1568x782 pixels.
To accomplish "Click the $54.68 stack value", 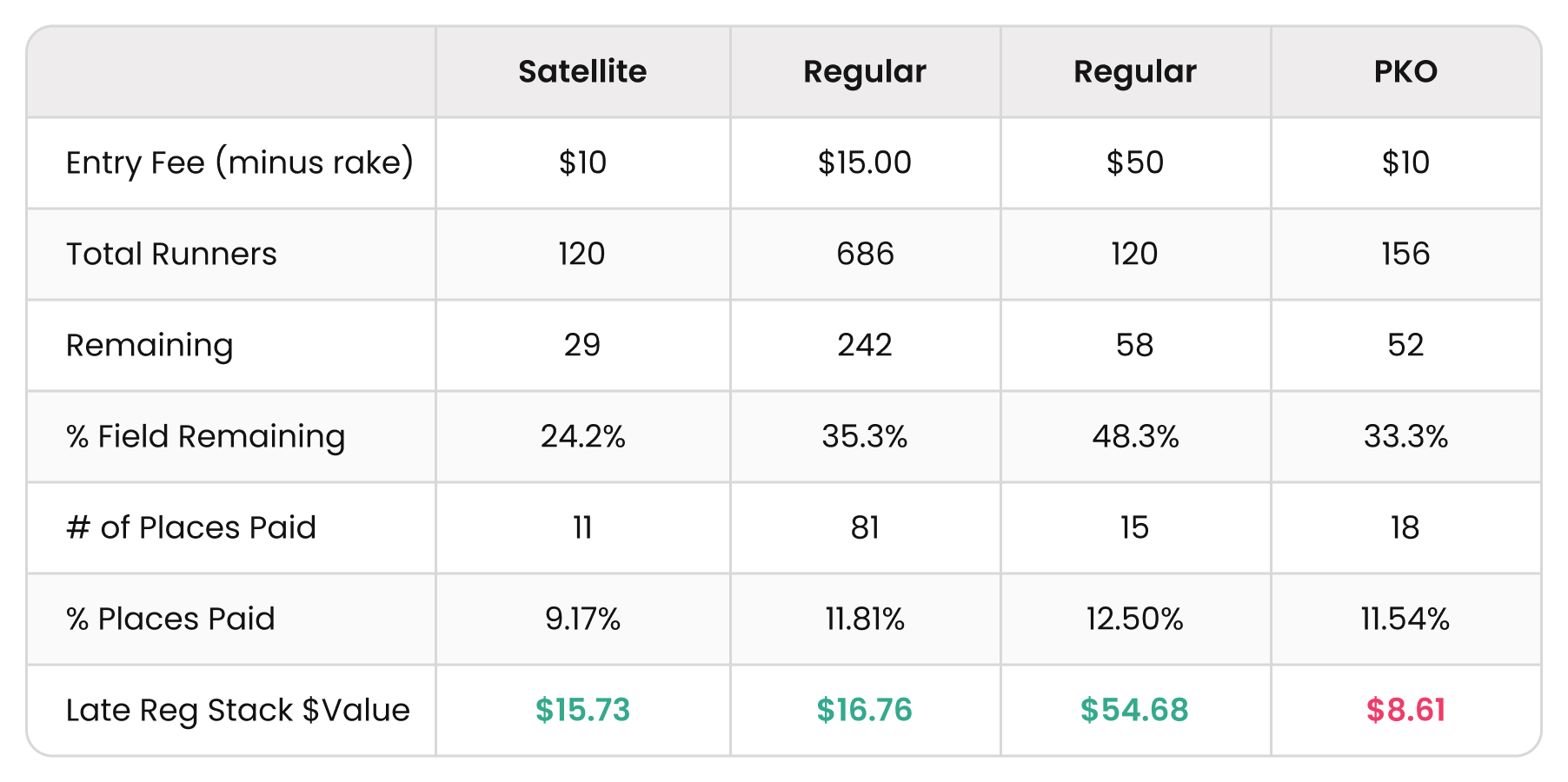I will pyautogui.click(x=1134, y=710).
